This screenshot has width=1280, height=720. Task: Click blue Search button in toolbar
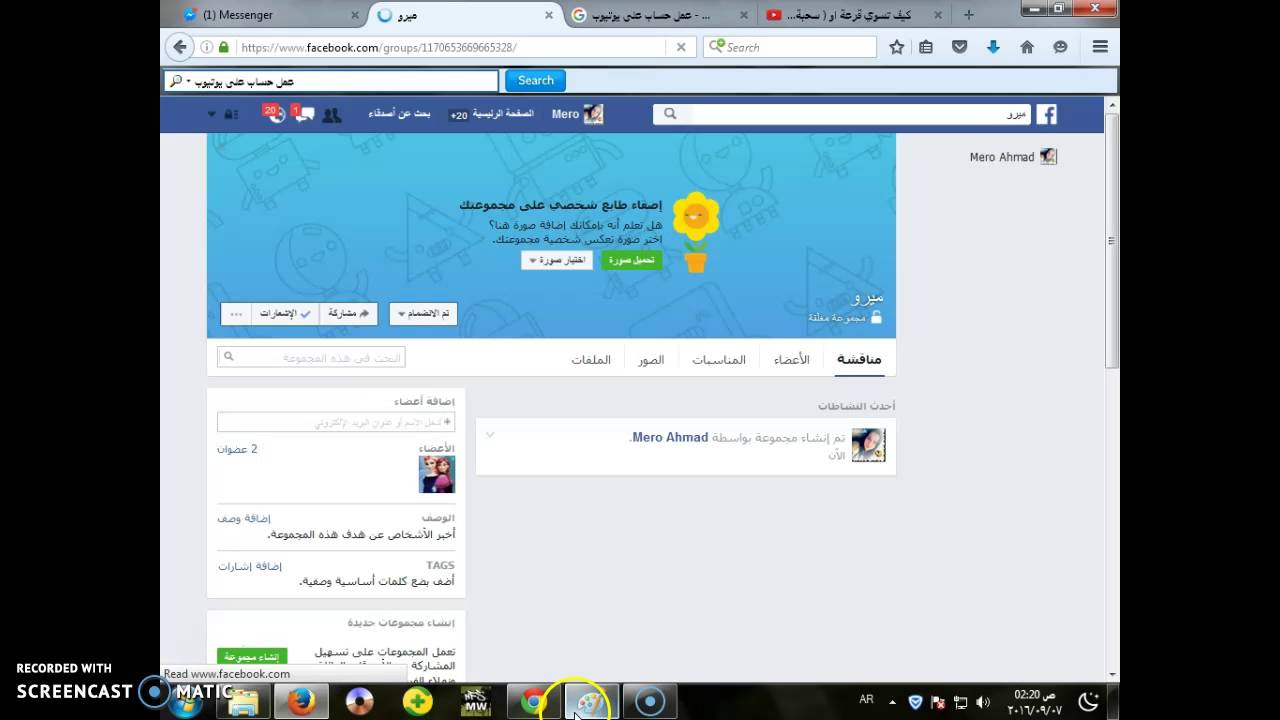[x=535, y=81]
